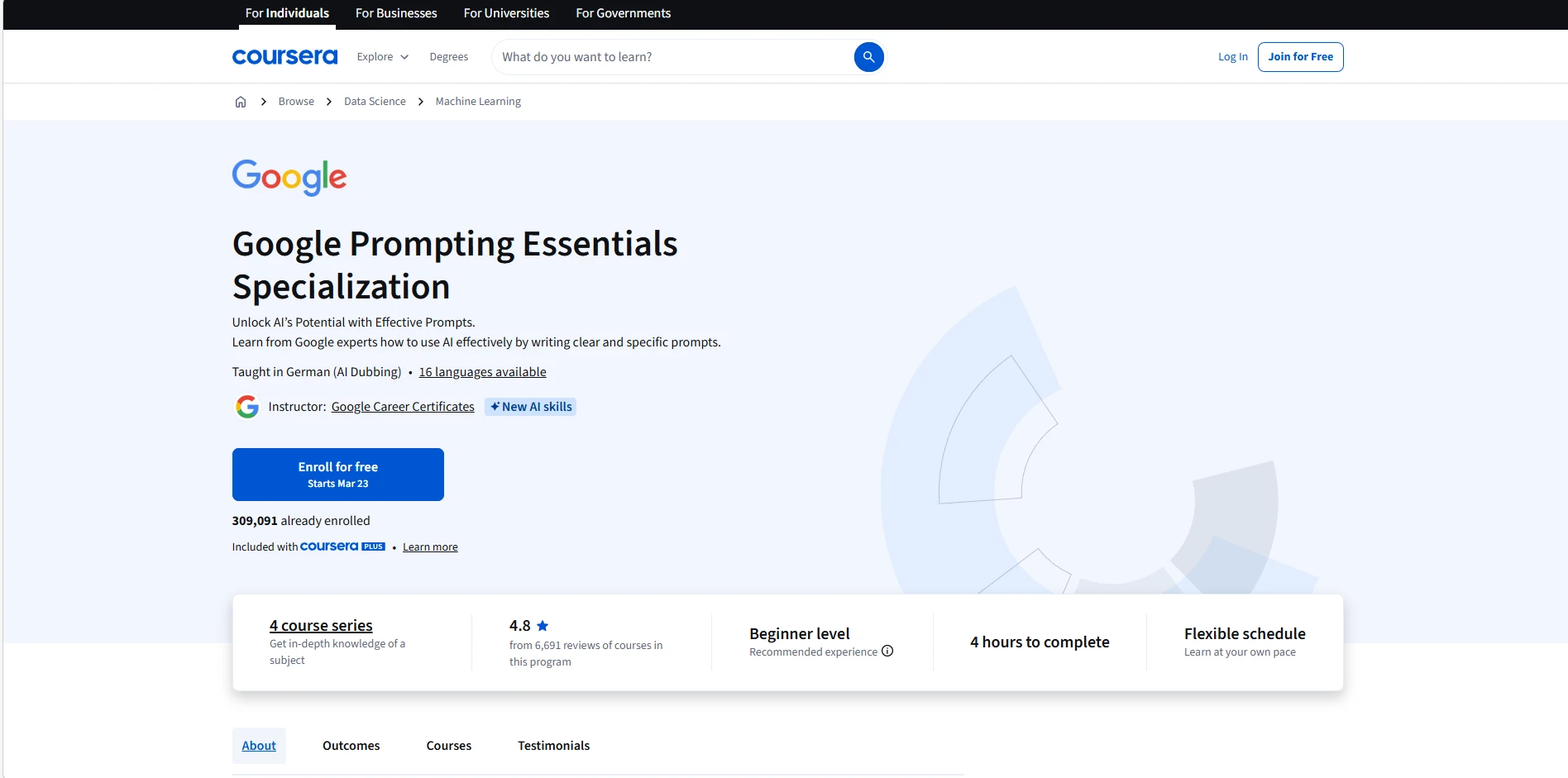Select For Universities in the top menu

[505, 13]
